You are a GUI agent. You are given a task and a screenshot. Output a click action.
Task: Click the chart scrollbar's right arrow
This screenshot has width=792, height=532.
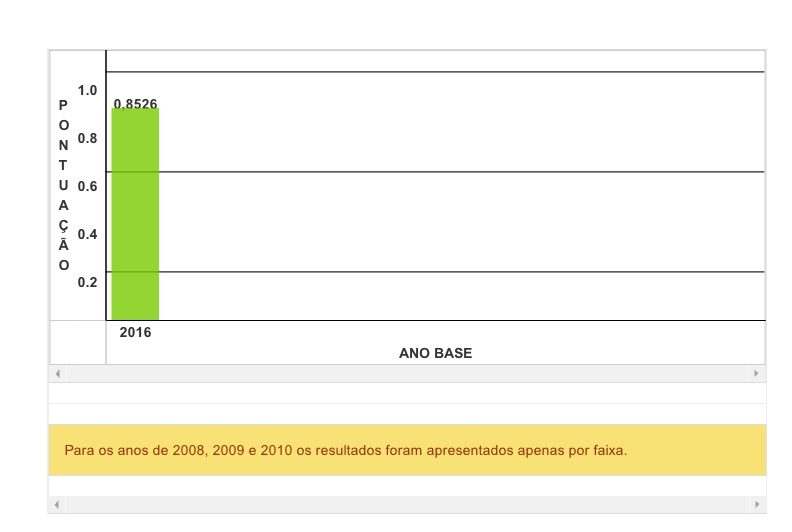[756, 374]
